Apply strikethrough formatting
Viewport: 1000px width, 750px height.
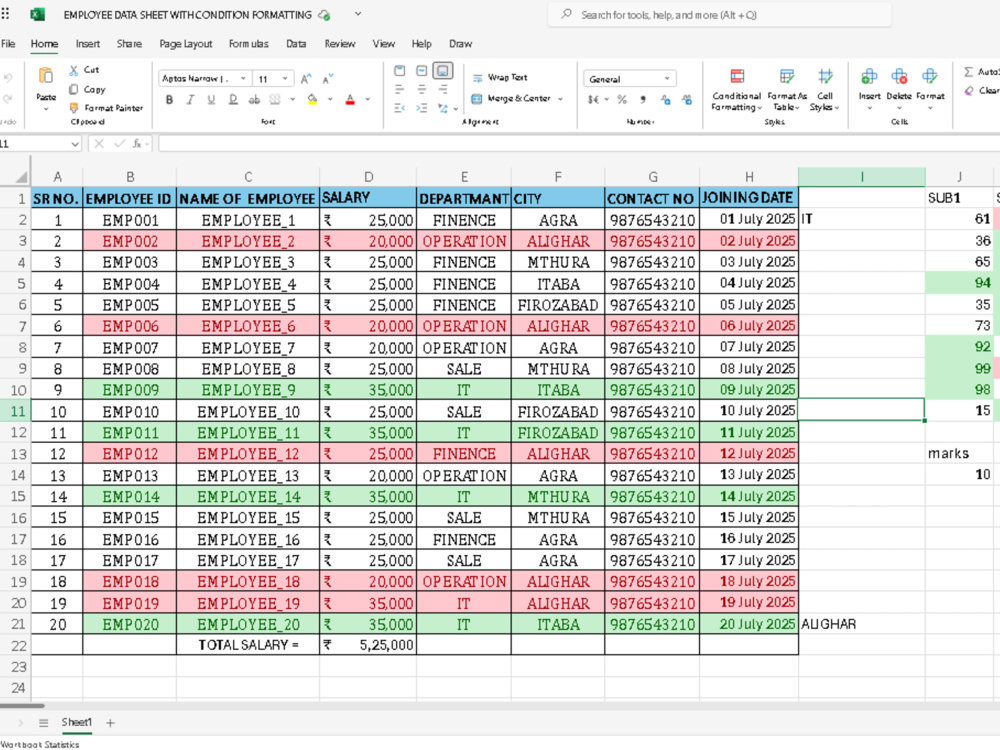254,99
